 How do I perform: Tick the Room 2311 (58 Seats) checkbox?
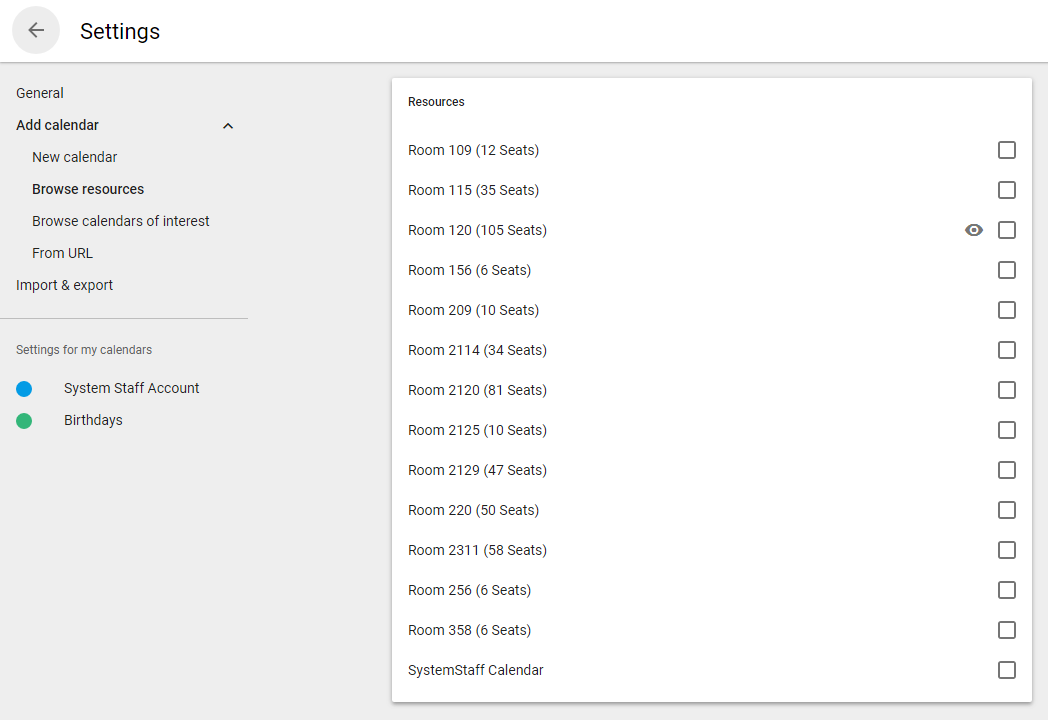1007,550
